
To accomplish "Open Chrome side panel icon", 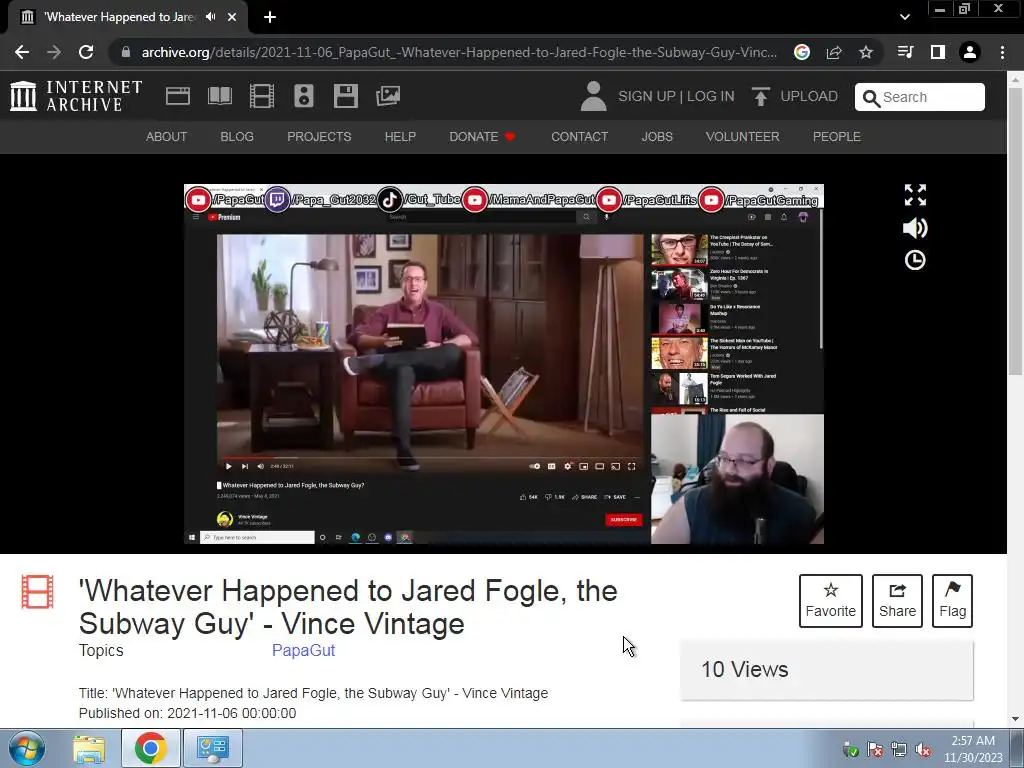I will click(x=938, y=52).
